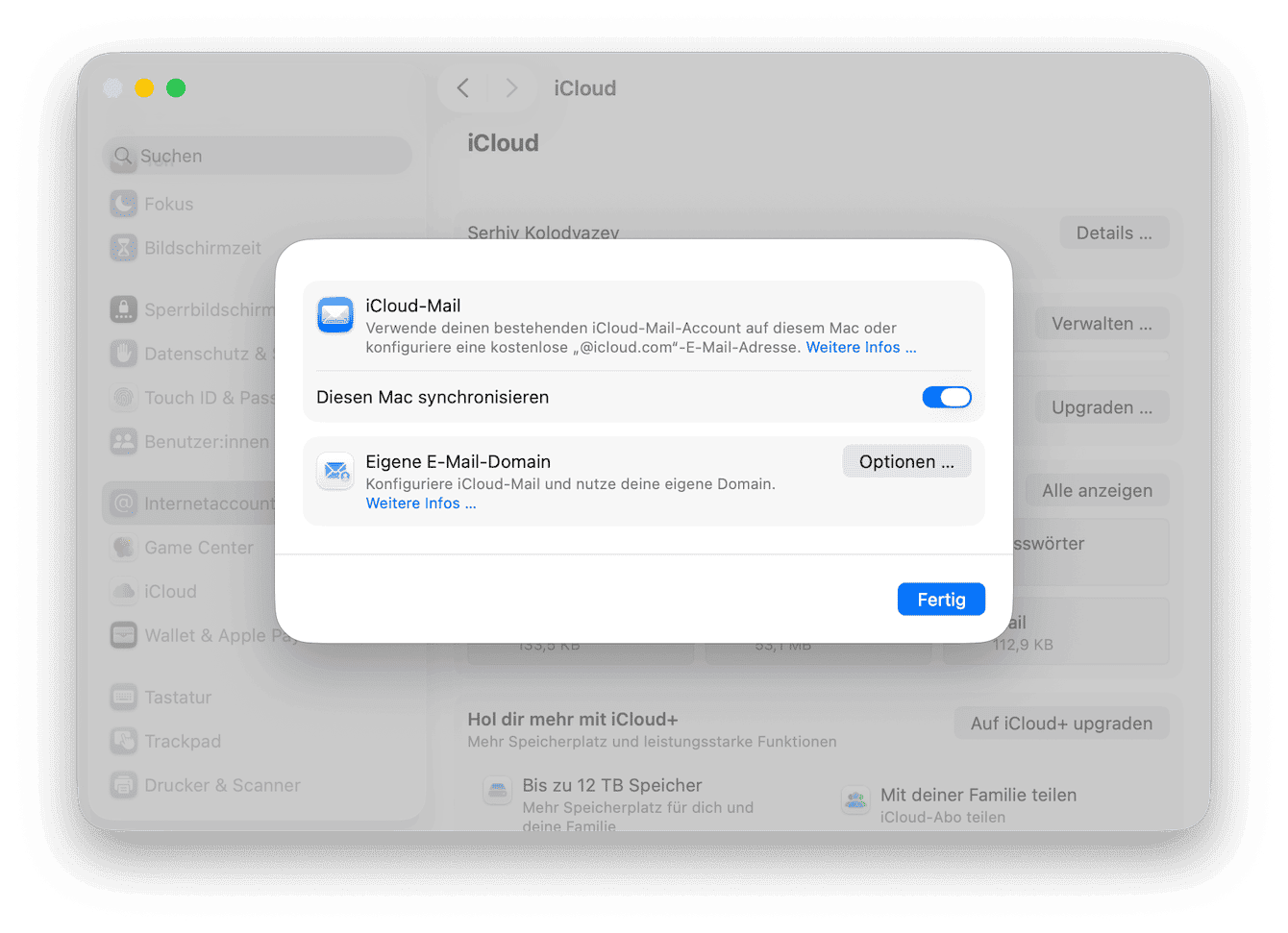The image size is (1288, 933).
Task: Click the Drucker & Scanner printer icon
Action: pyautogui.click(x=124, y=786)
